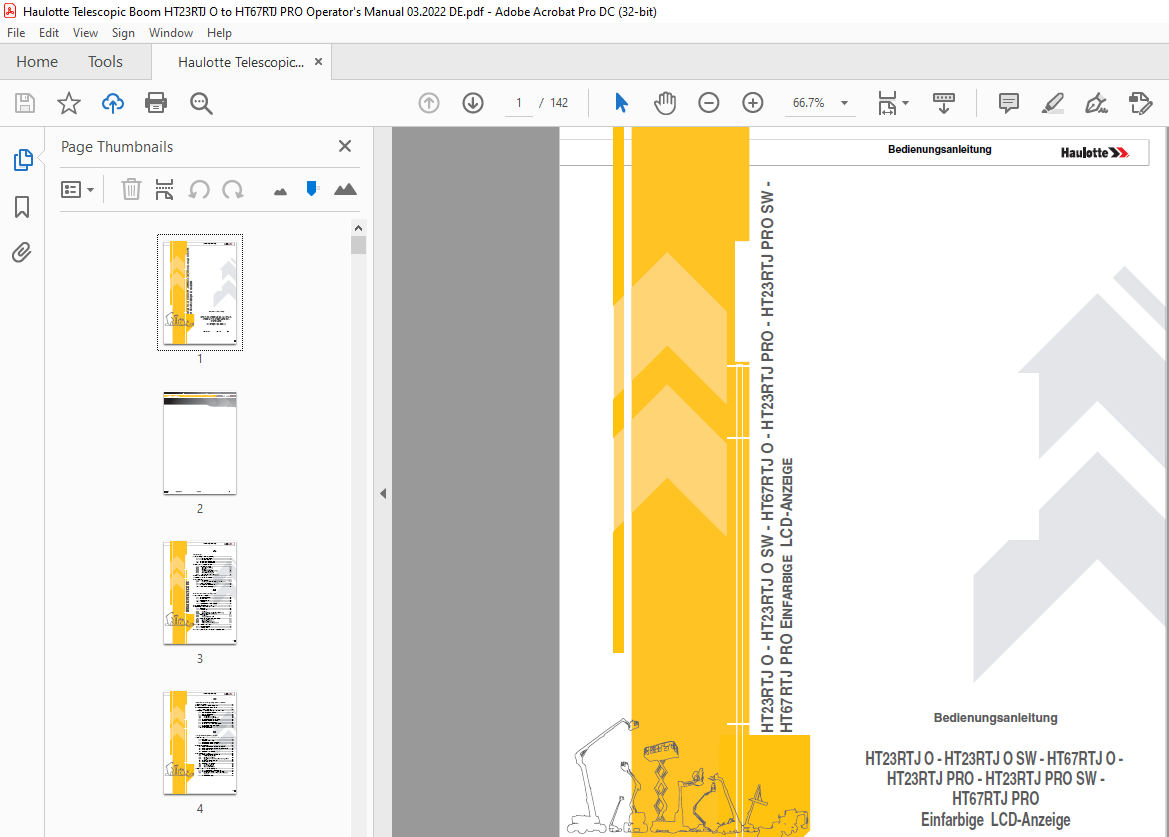Zoom in with plus icon
The height and width of the screenshot is (837, 1169).
(x=753, y=103)
